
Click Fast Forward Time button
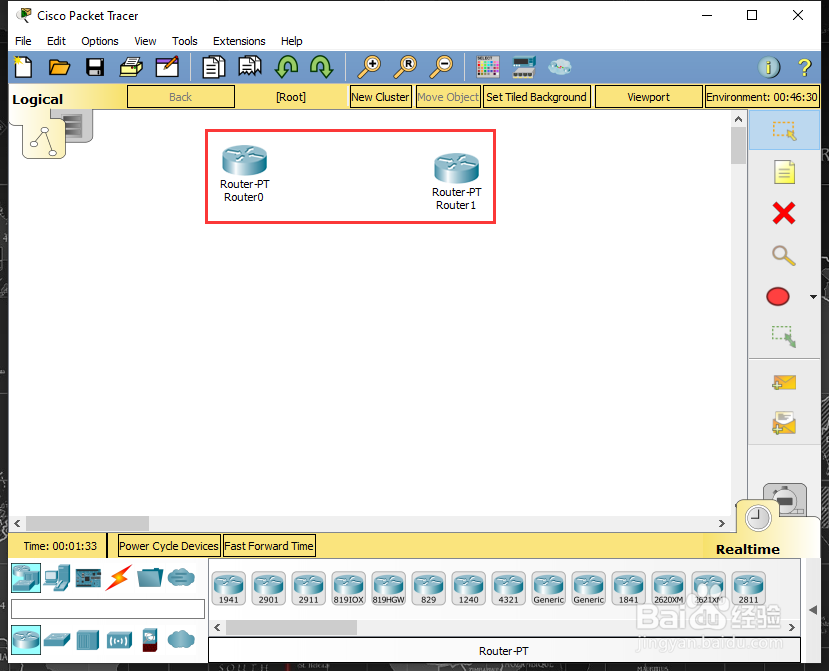pyautogui.click(x=269, y=546)
